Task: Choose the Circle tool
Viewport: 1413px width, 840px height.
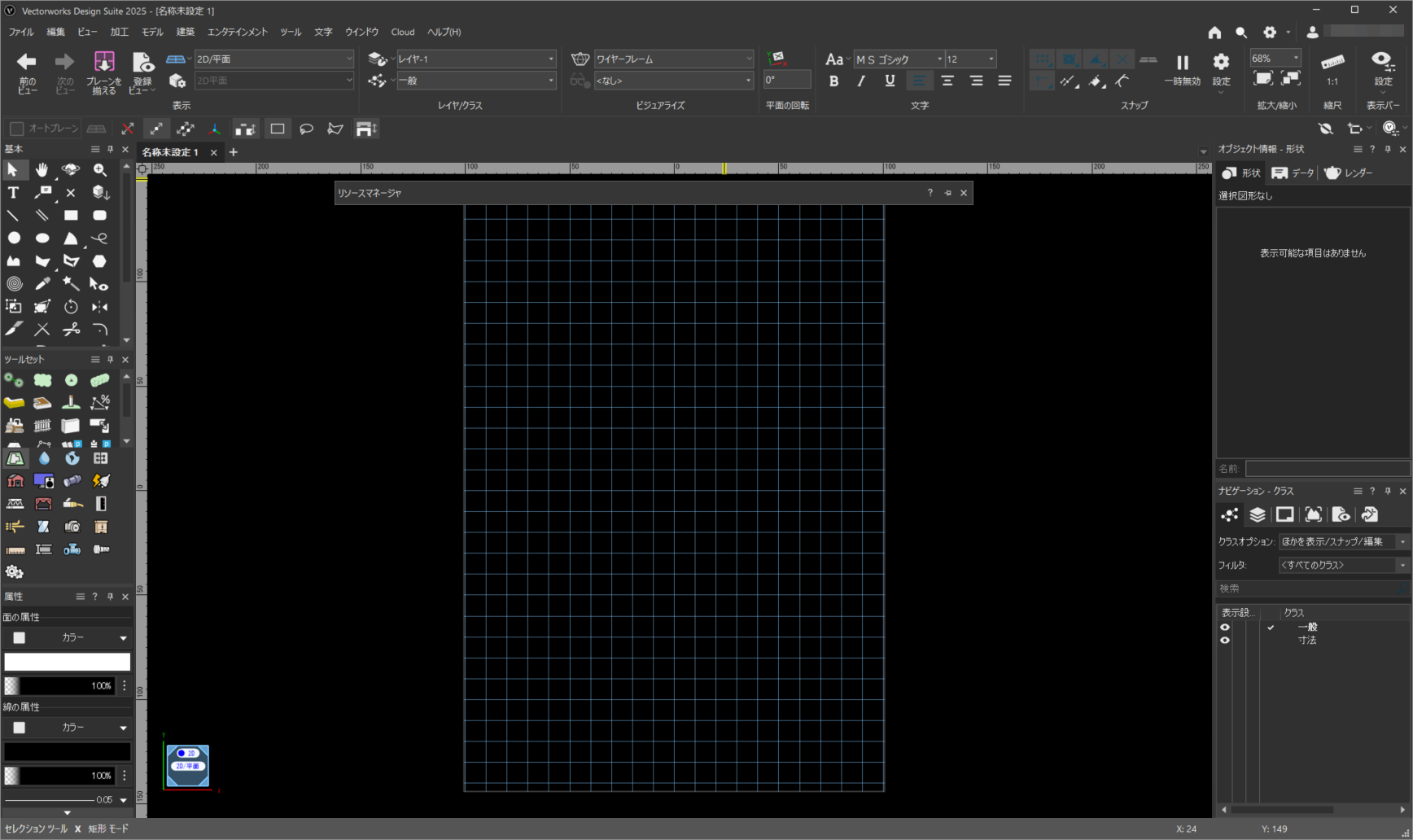Action: coord(13,238)
